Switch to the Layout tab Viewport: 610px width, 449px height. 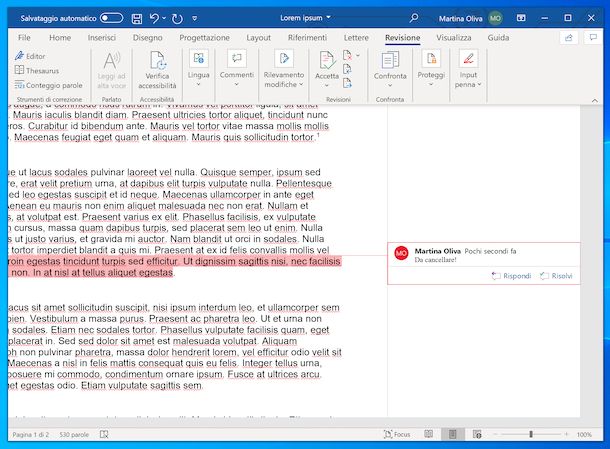pos(258,38)
